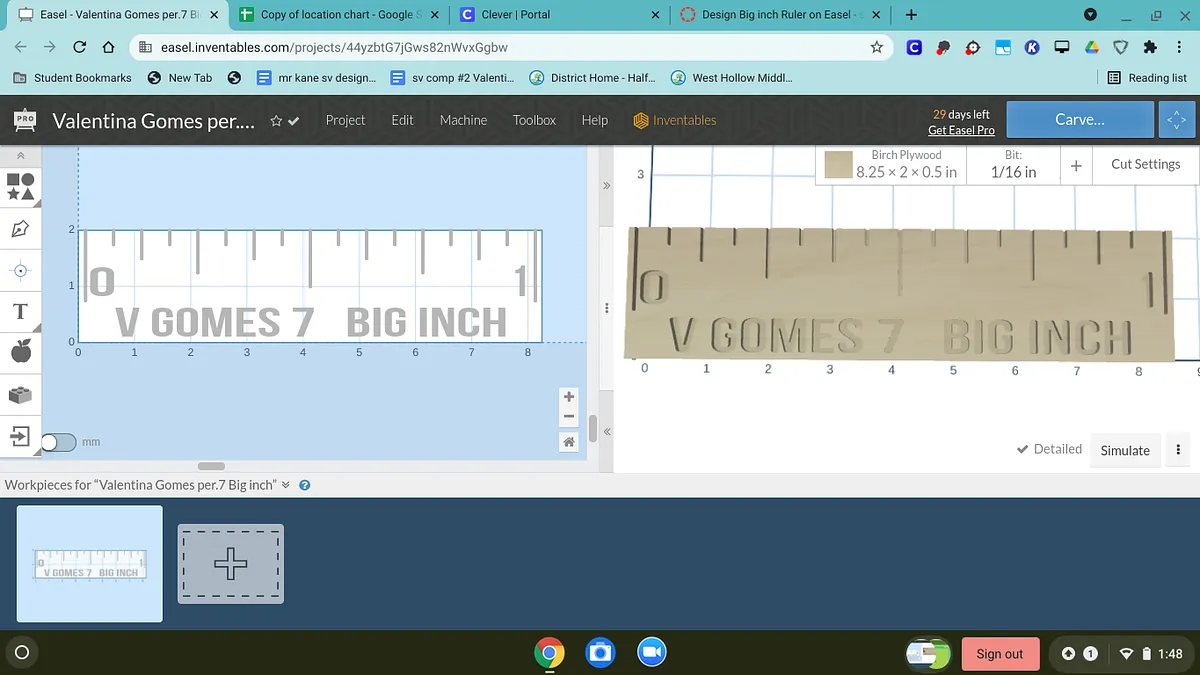Image resolution: width=1200 pixels, height=675 pixels.
Task: Click the Birch Plywood material swatch
Action: (838, 164)
